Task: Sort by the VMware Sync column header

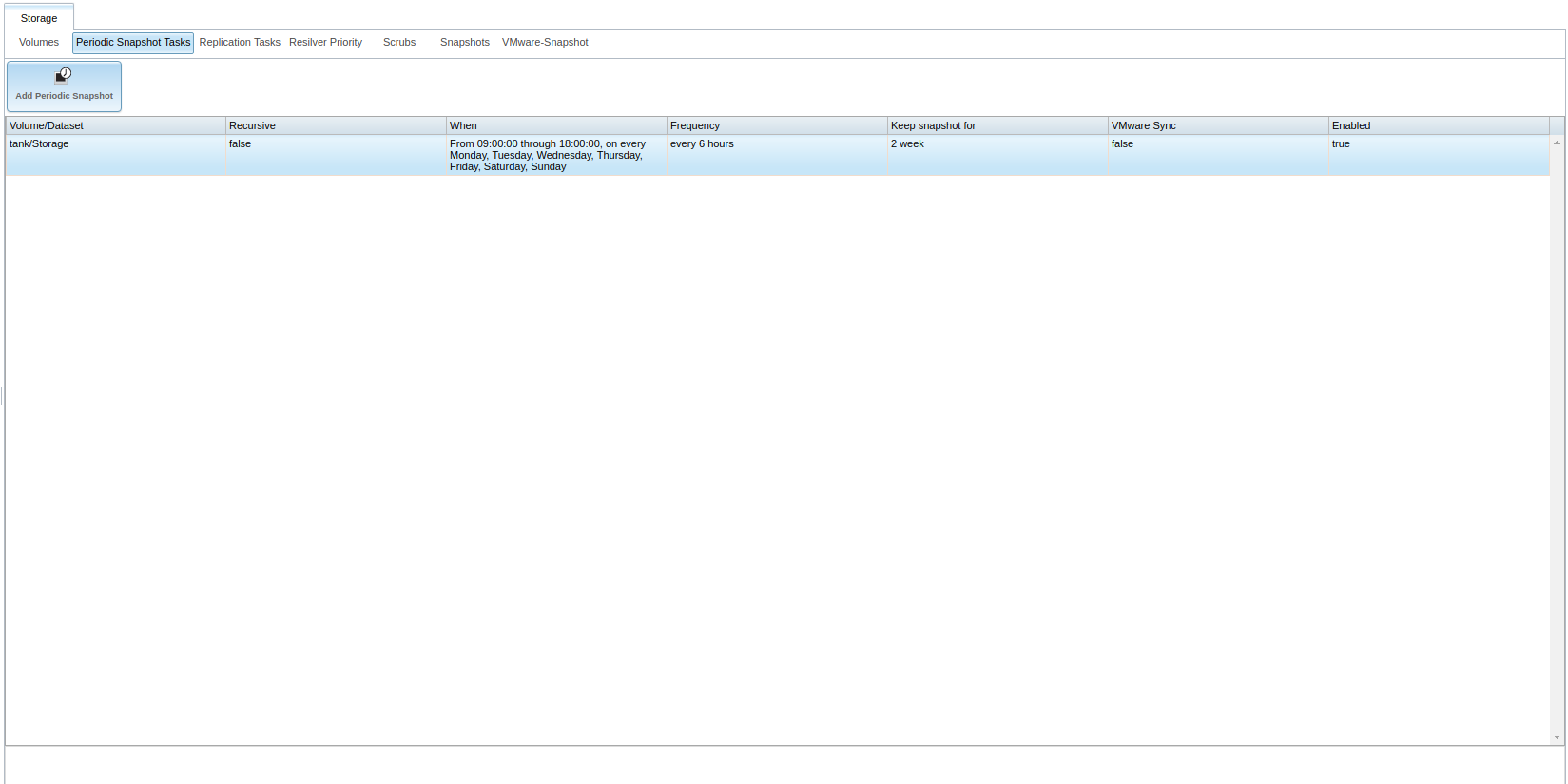Action: (1218, 125)
